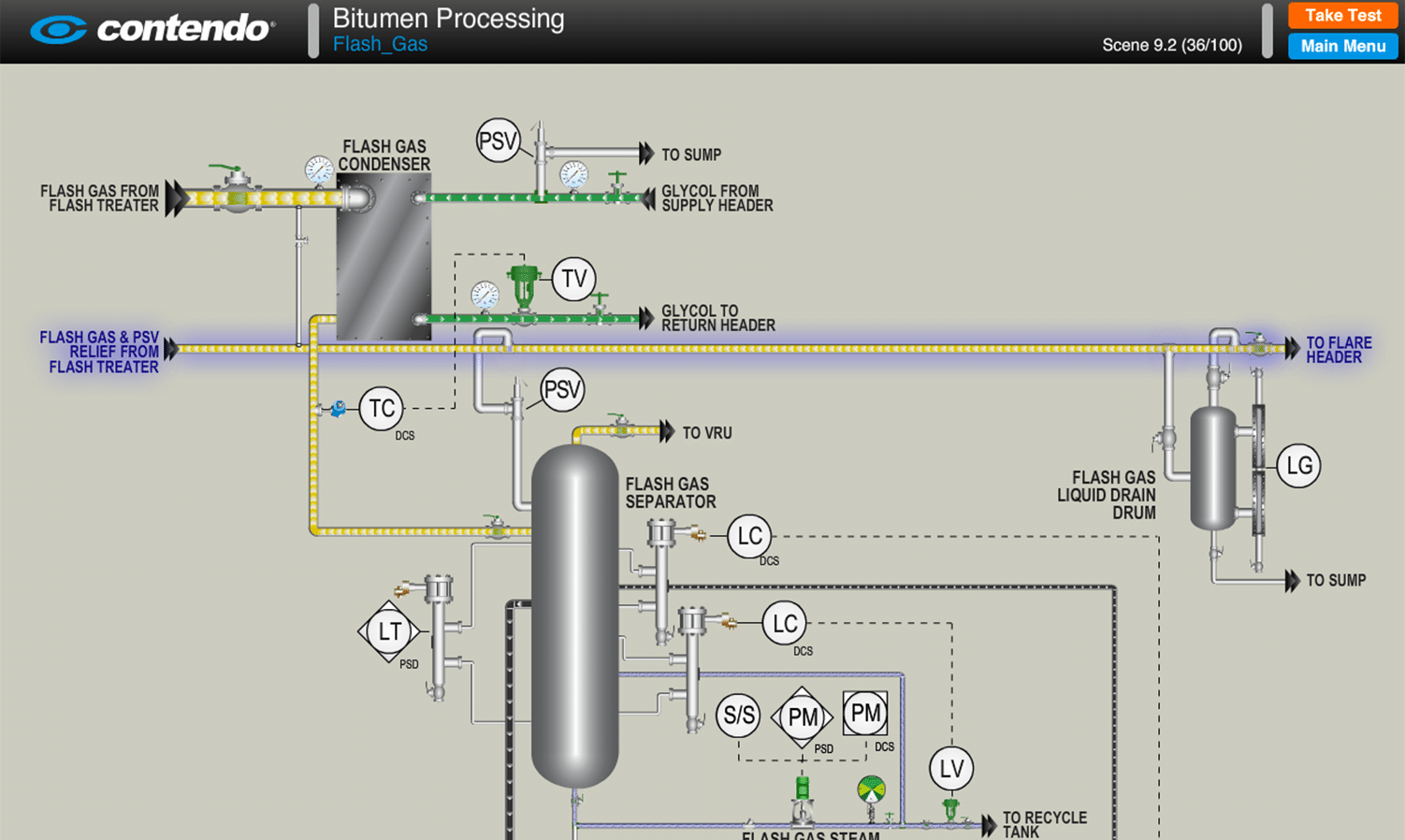
Task: Click the lower LC DCS controller bubble
Action: point(784,623)
